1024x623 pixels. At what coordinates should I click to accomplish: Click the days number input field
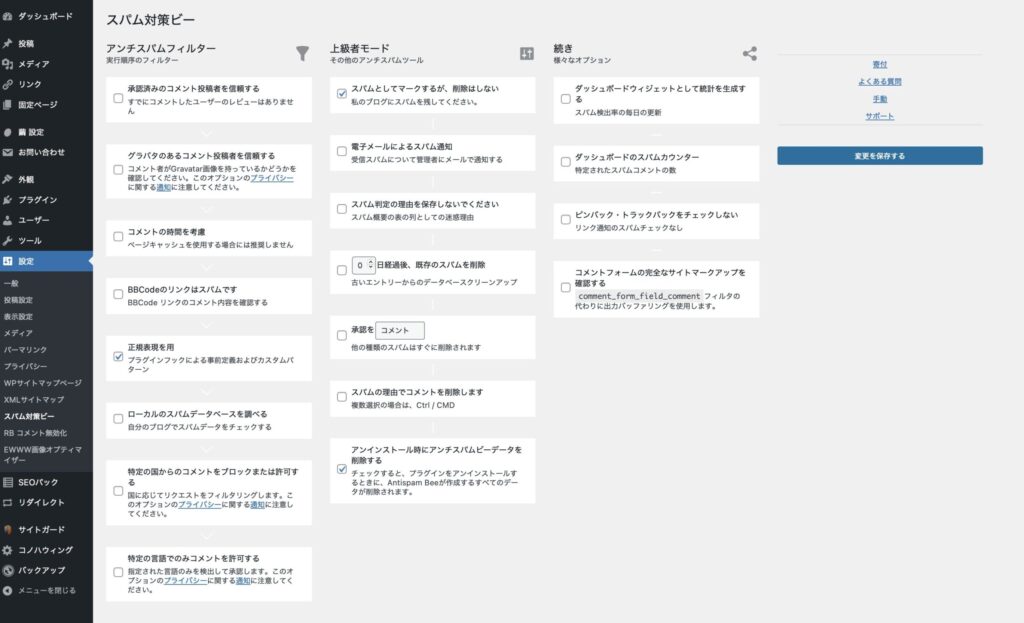point(360,265)
